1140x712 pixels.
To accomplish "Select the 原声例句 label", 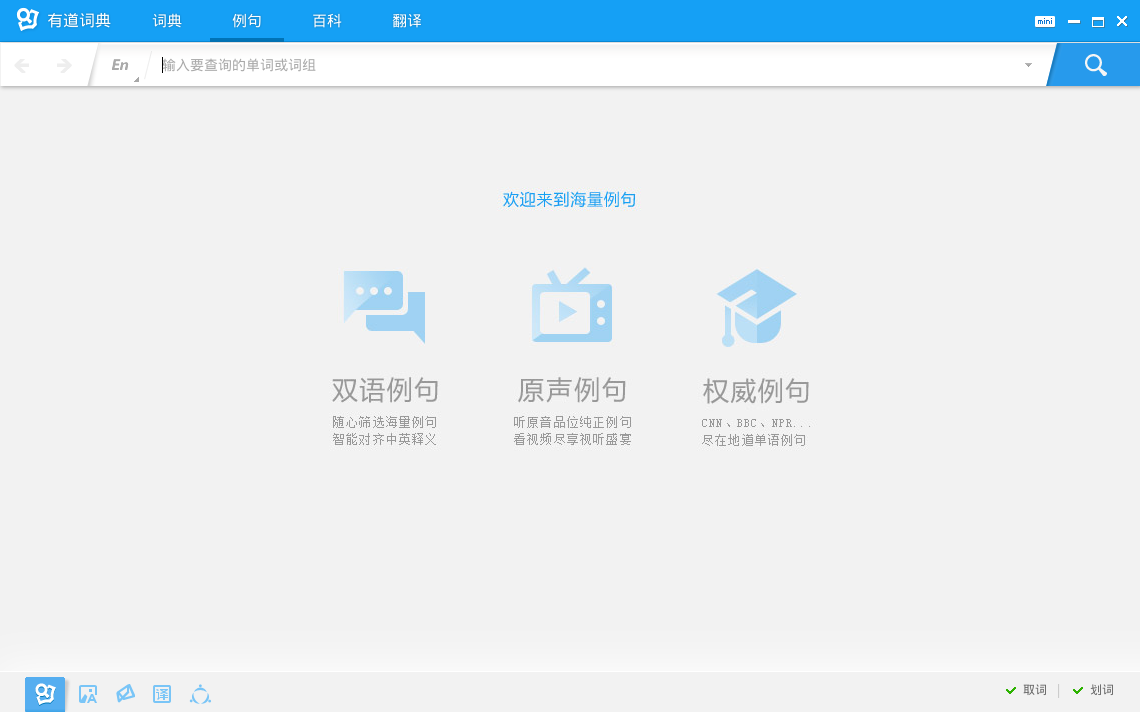I will (x=572, y=390).
